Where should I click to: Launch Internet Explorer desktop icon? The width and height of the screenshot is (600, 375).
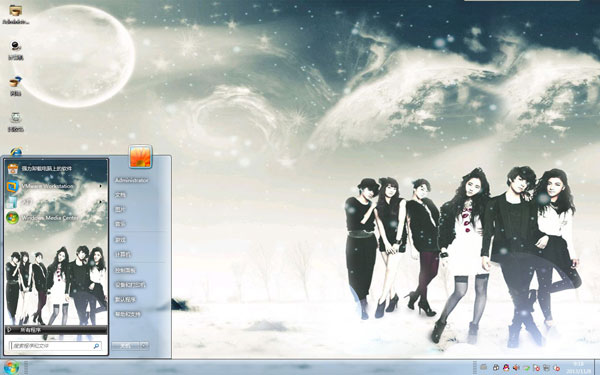16,152
